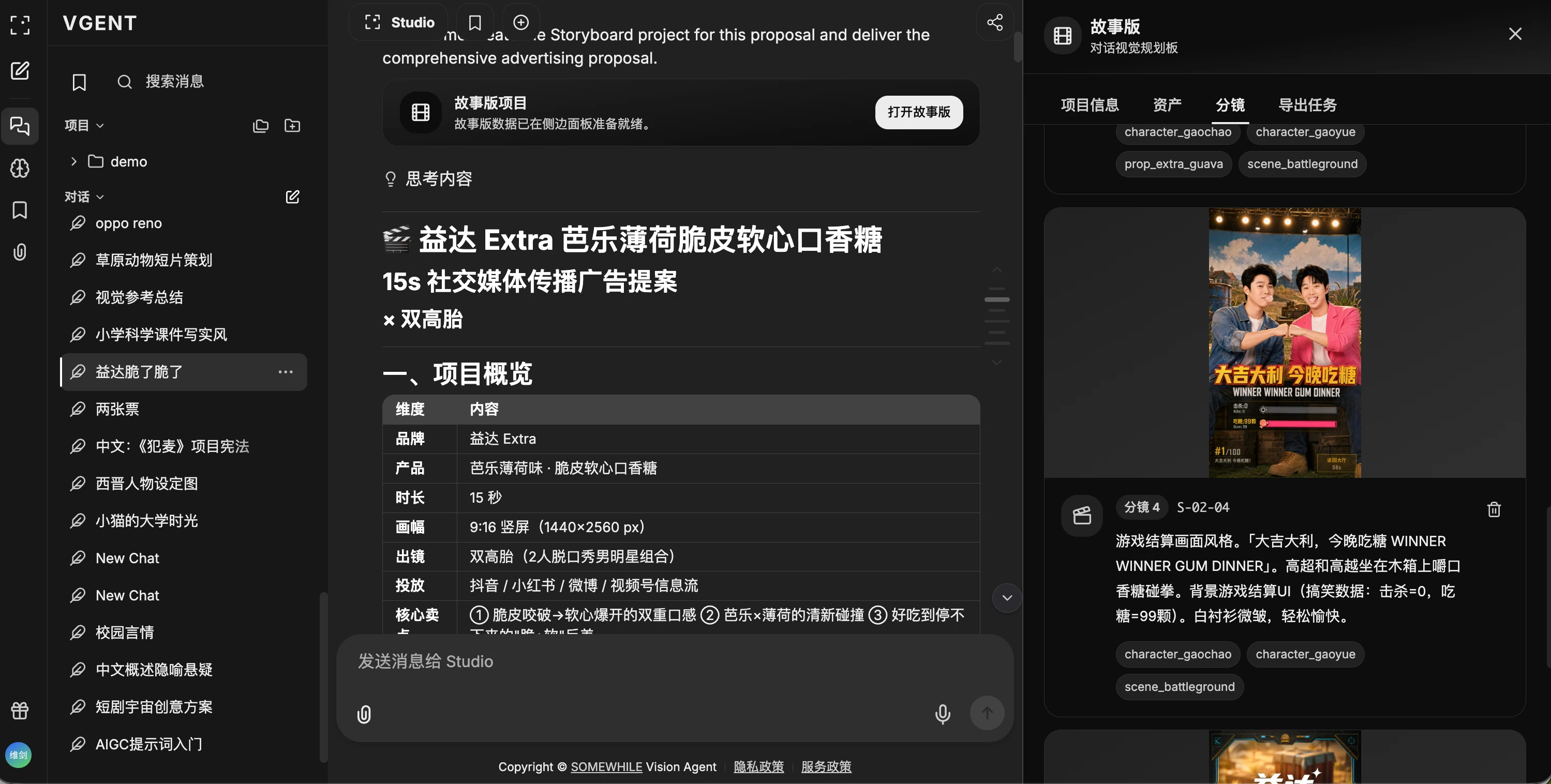This screenshot has width=1551, height=784.
Task: Click the fullscreen expand icon in left rail
Action: click(x=20, y=25)
